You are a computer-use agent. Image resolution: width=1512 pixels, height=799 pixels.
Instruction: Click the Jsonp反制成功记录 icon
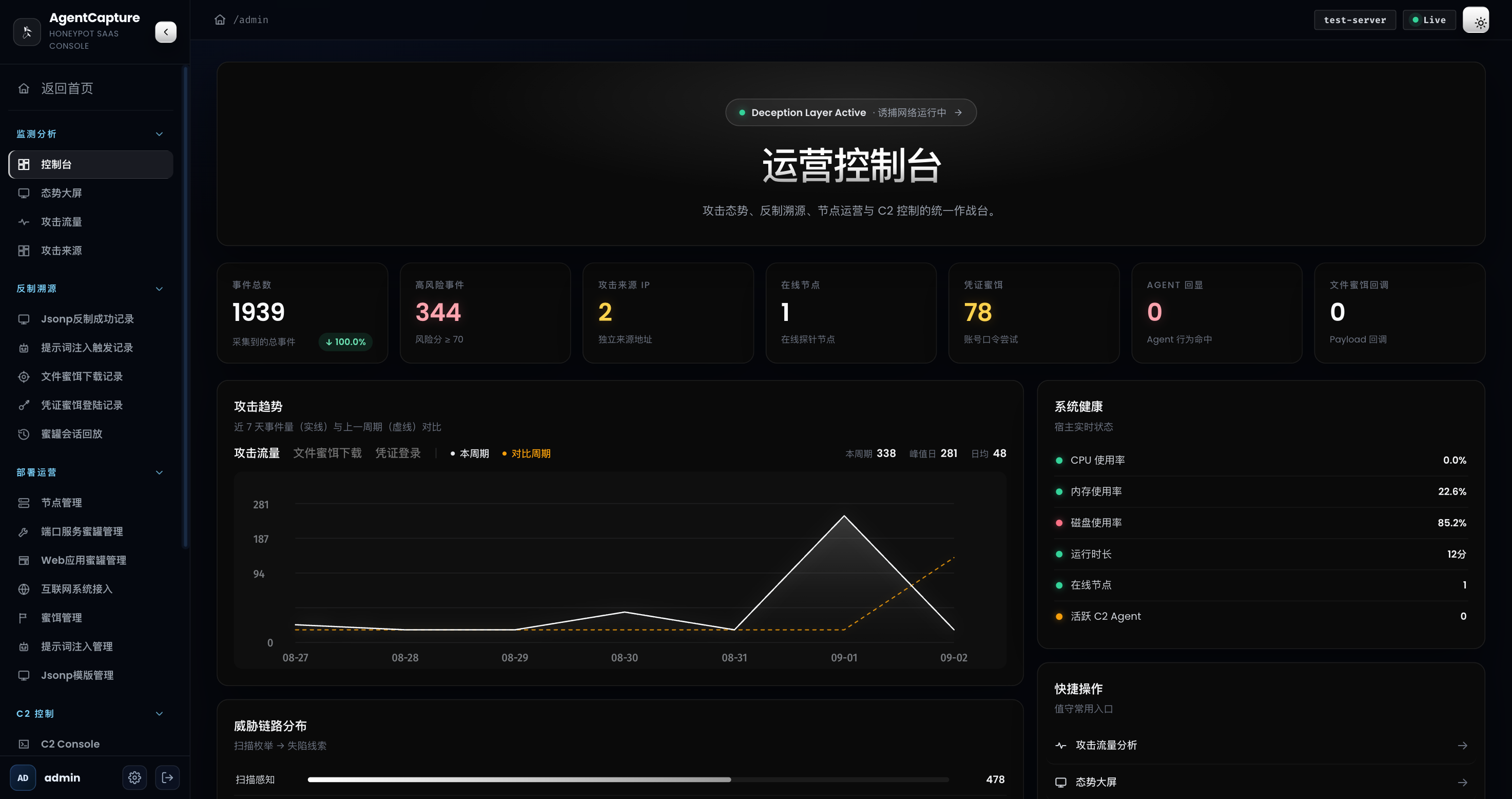(24, 319)
